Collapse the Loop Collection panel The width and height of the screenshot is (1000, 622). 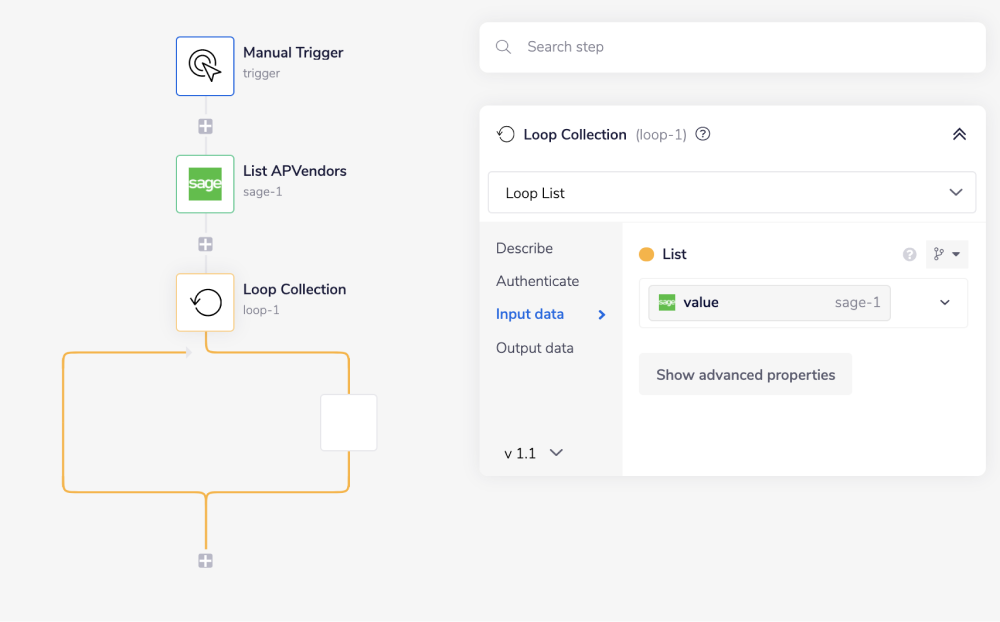958,134
